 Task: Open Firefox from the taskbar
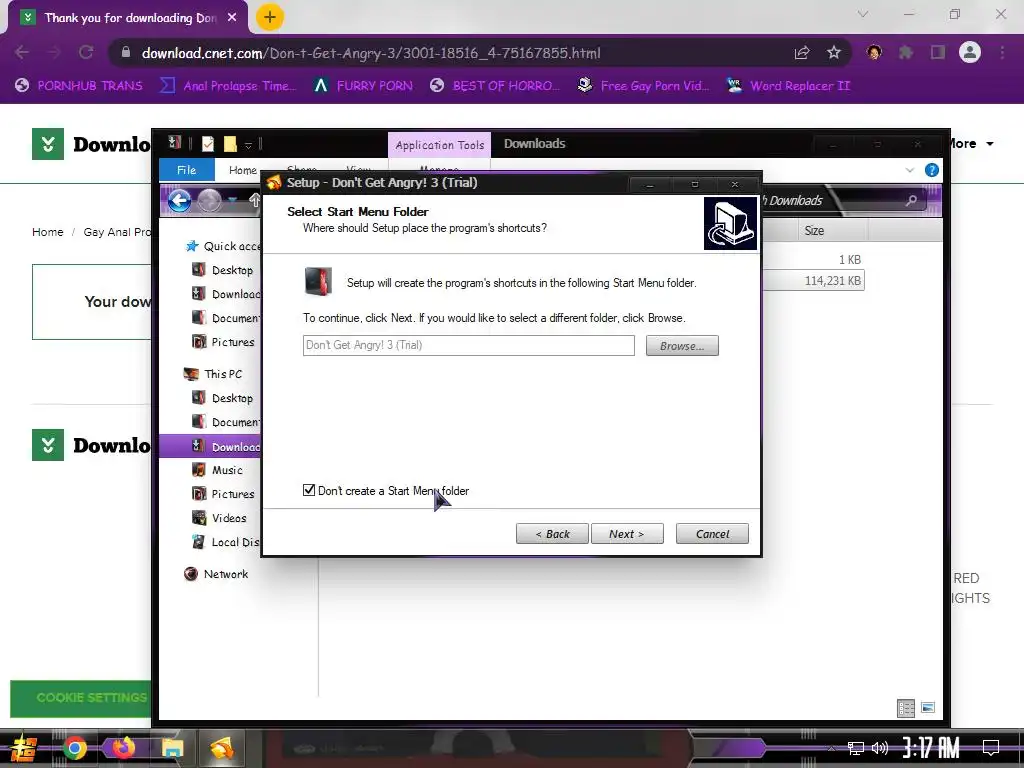click(123, 748)
